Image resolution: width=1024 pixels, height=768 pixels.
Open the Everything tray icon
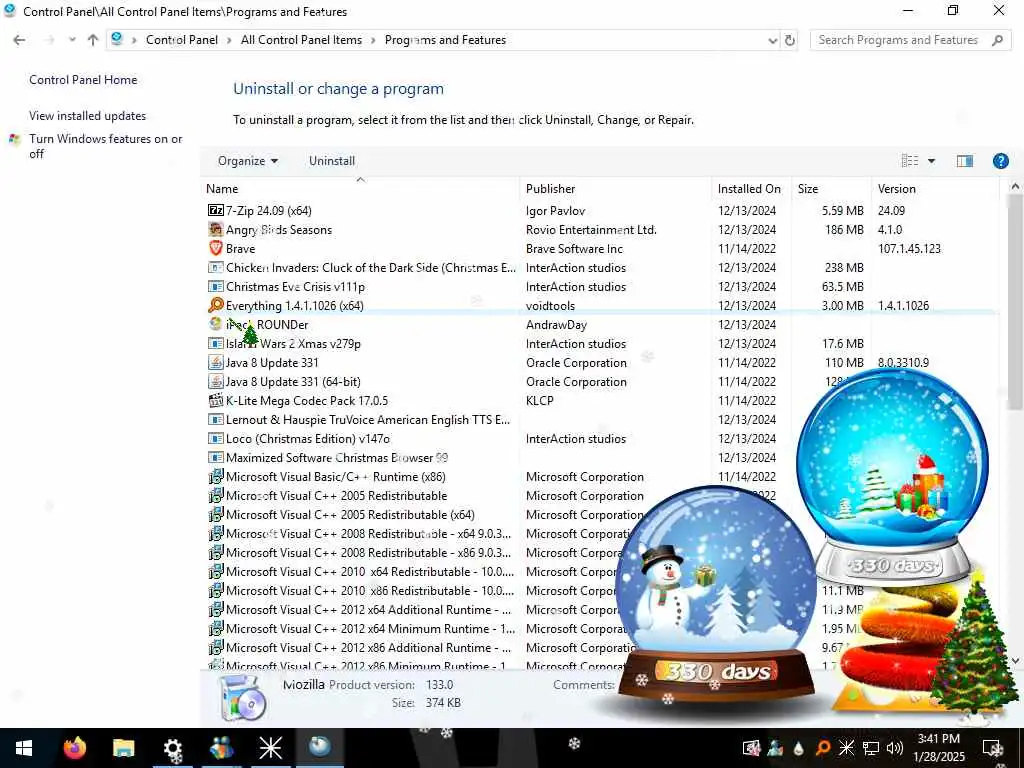click(823, 748)
